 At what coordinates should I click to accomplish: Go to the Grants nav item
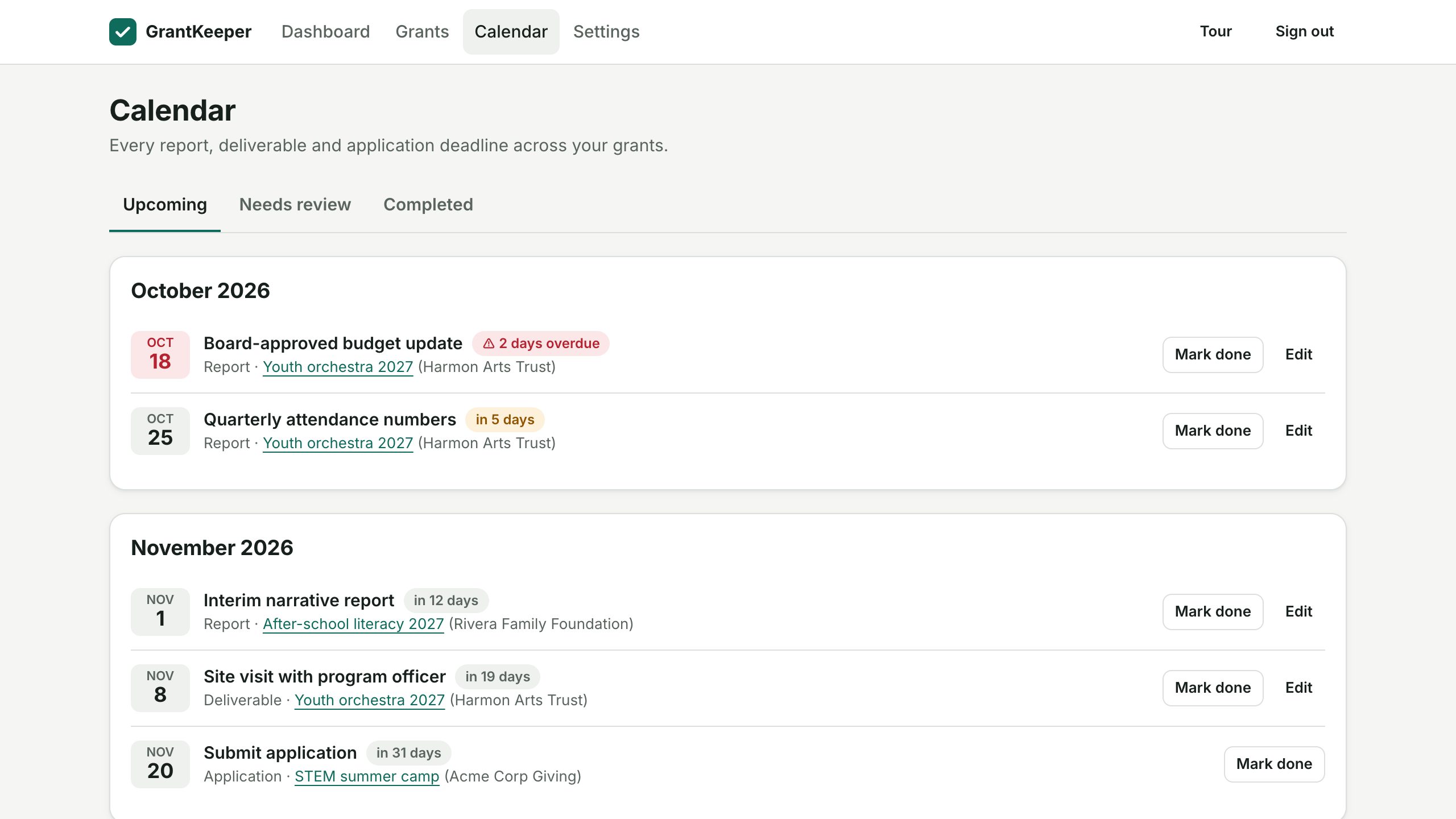point(422,32)
